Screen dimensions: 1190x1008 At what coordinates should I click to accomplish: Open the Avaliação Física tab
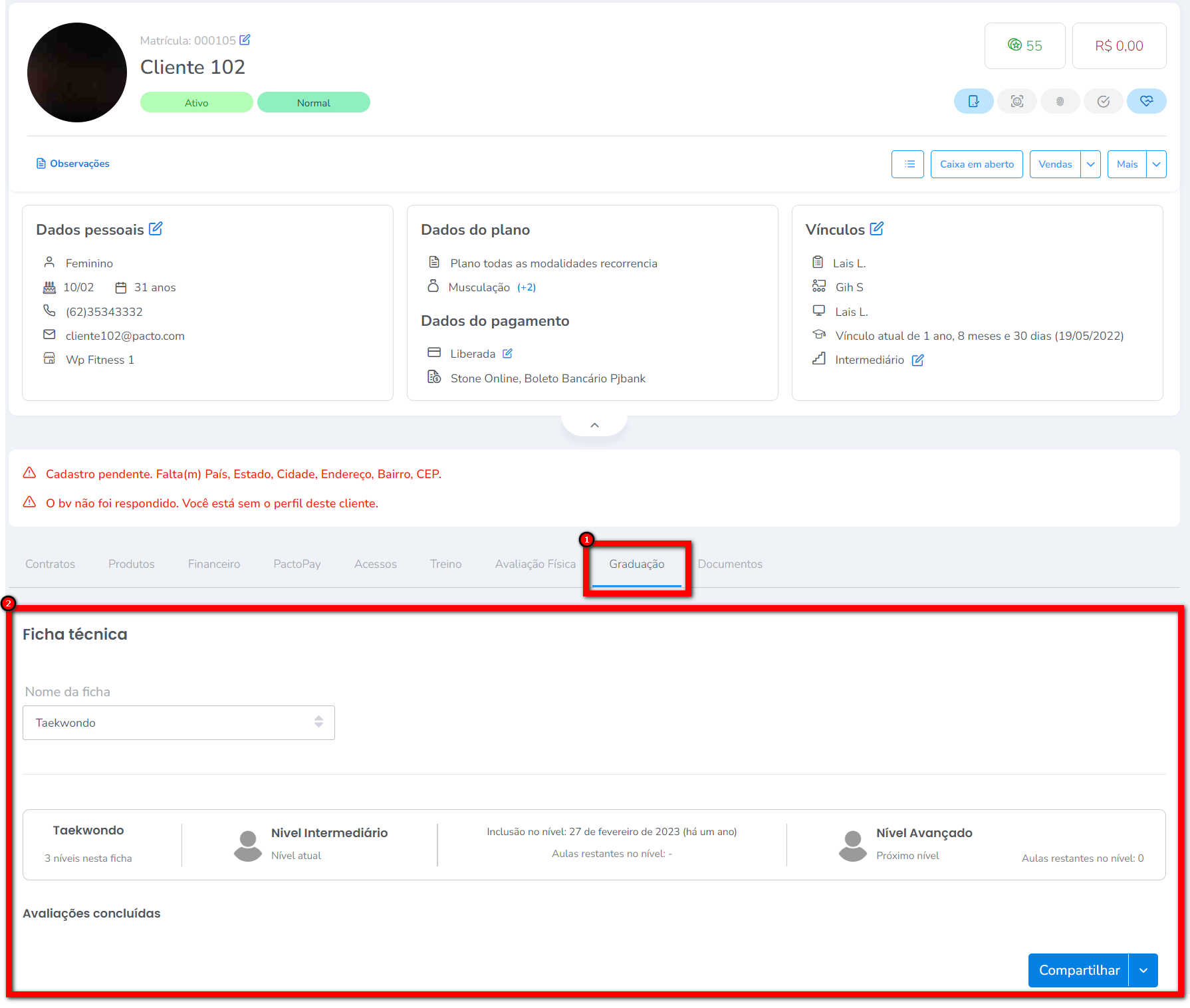coord(535,564)
